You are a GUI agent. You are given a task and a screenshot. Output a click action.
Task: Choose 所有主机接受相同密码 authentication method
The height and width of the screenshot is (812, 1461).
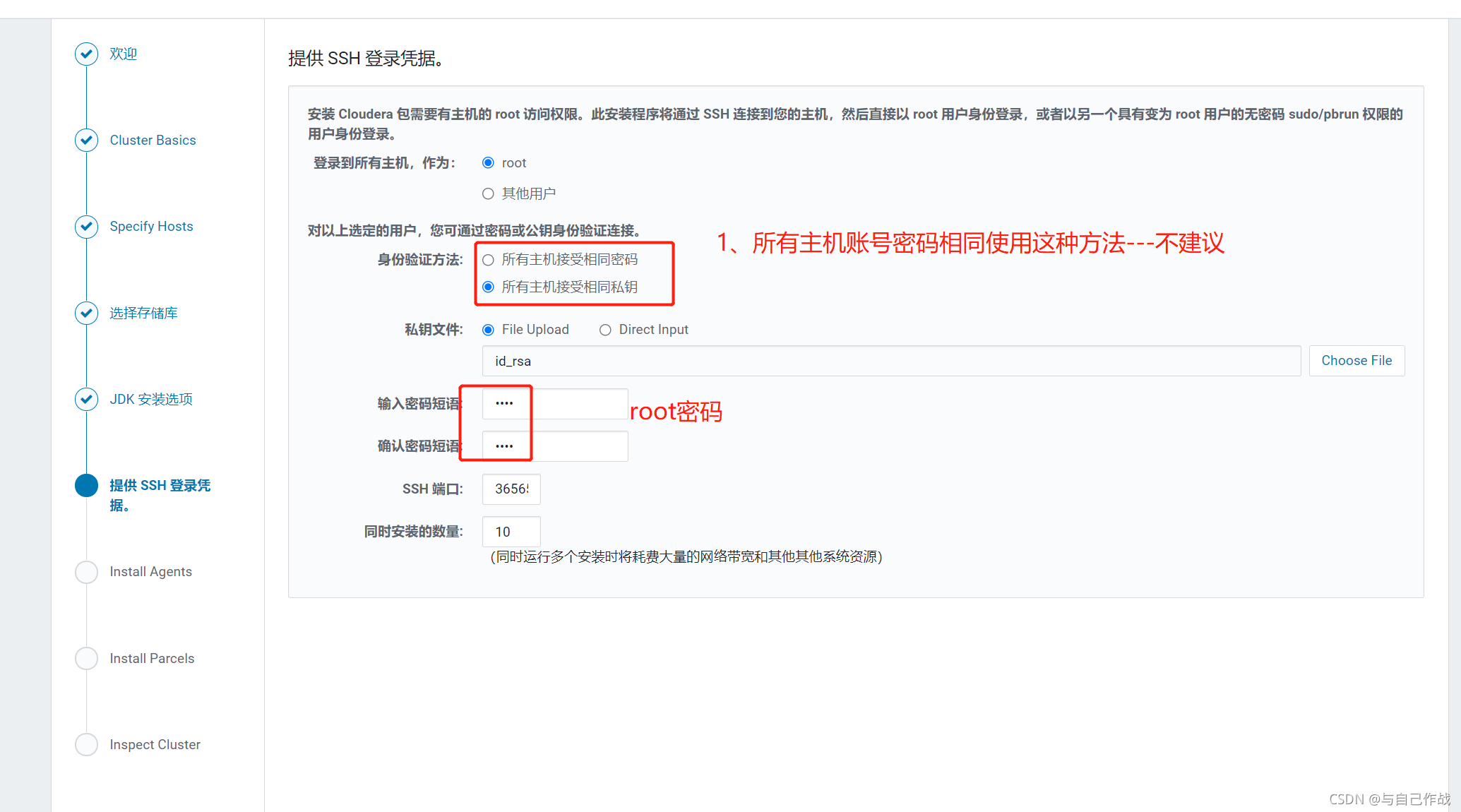(x=488, y=260)
